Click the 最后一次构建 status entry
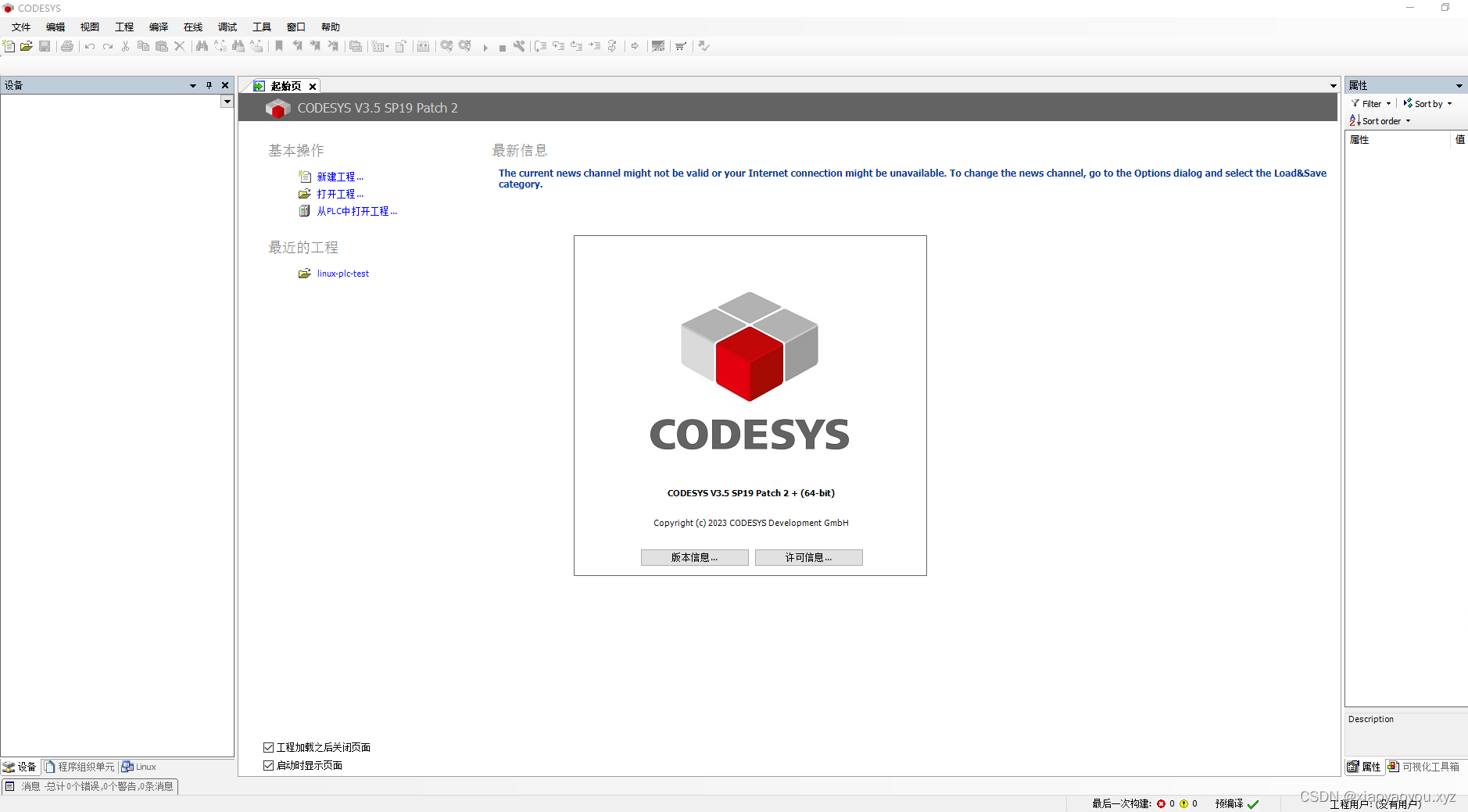The width and height of the screenshot is (1468, 812). point(1144,804)
